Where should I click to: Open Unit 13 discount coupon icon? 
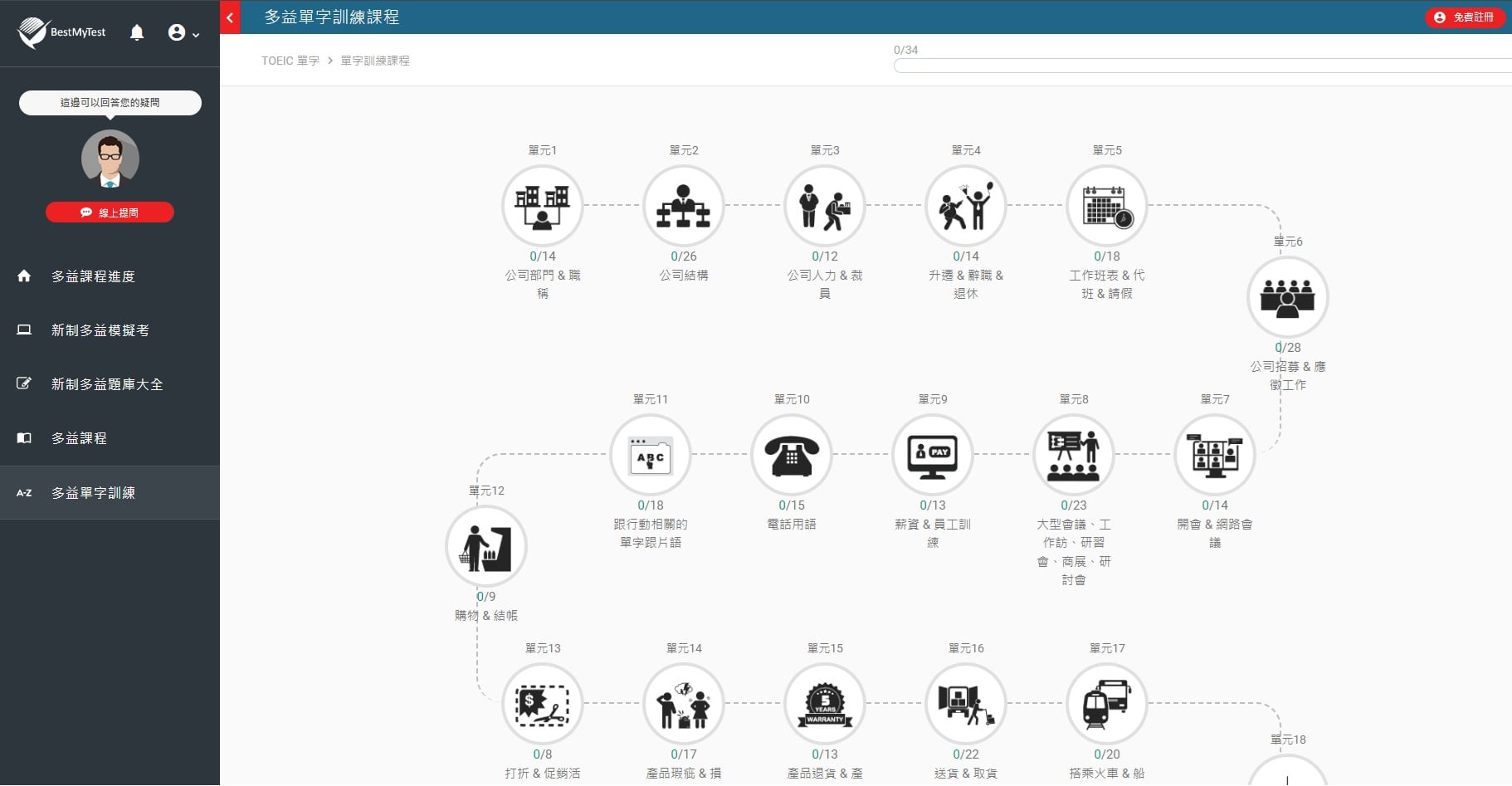[543, 704]
